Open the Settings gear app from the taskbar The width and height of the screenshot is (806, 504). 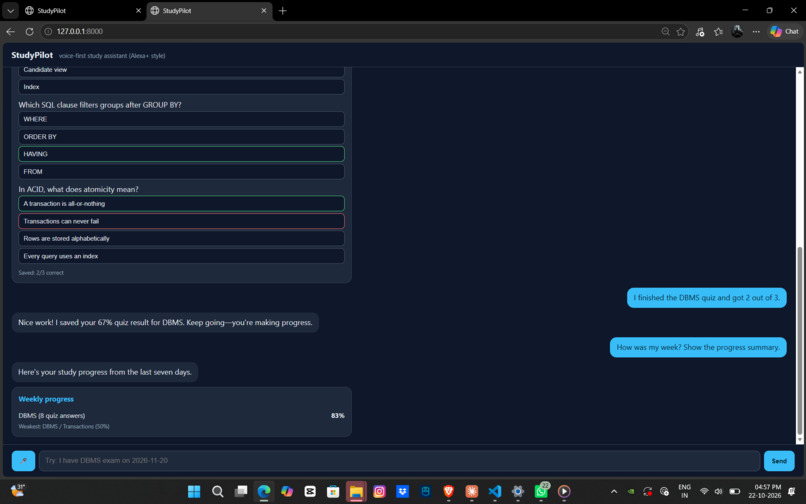[x=518, y=492]
